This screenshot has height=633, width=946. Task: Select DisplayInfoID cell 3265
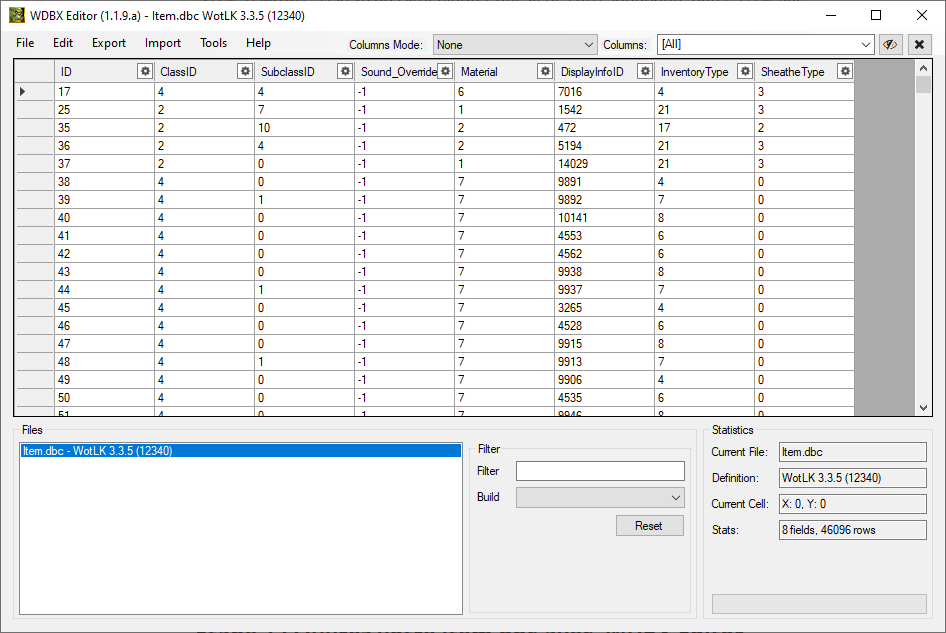click(605, 308)
